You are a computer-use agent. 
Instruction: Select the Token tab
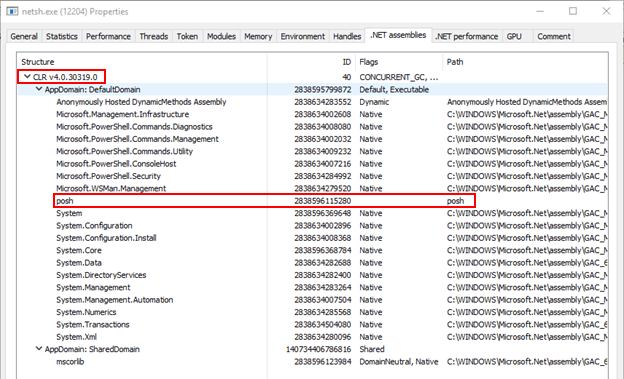point(187,36)
